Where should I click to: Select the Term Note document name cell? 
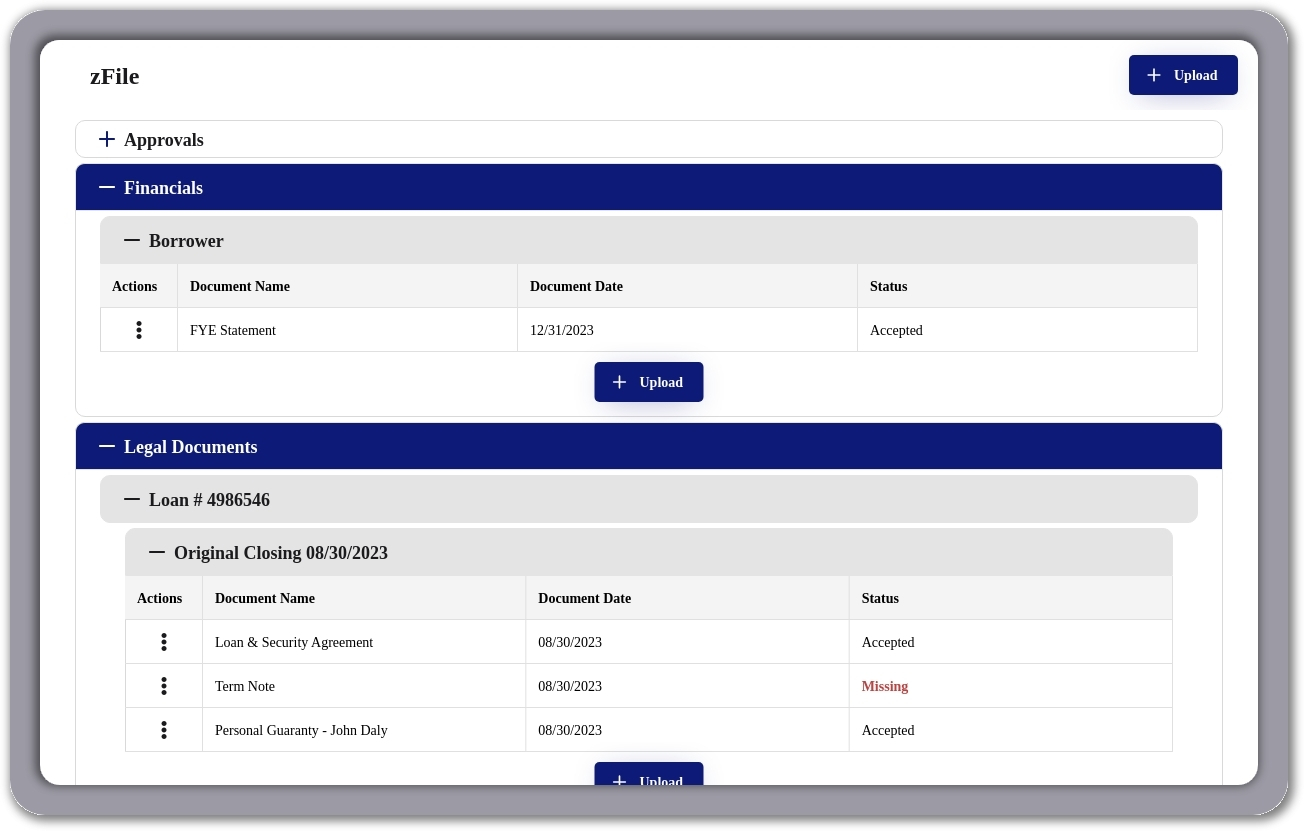(x=245, y=686)
